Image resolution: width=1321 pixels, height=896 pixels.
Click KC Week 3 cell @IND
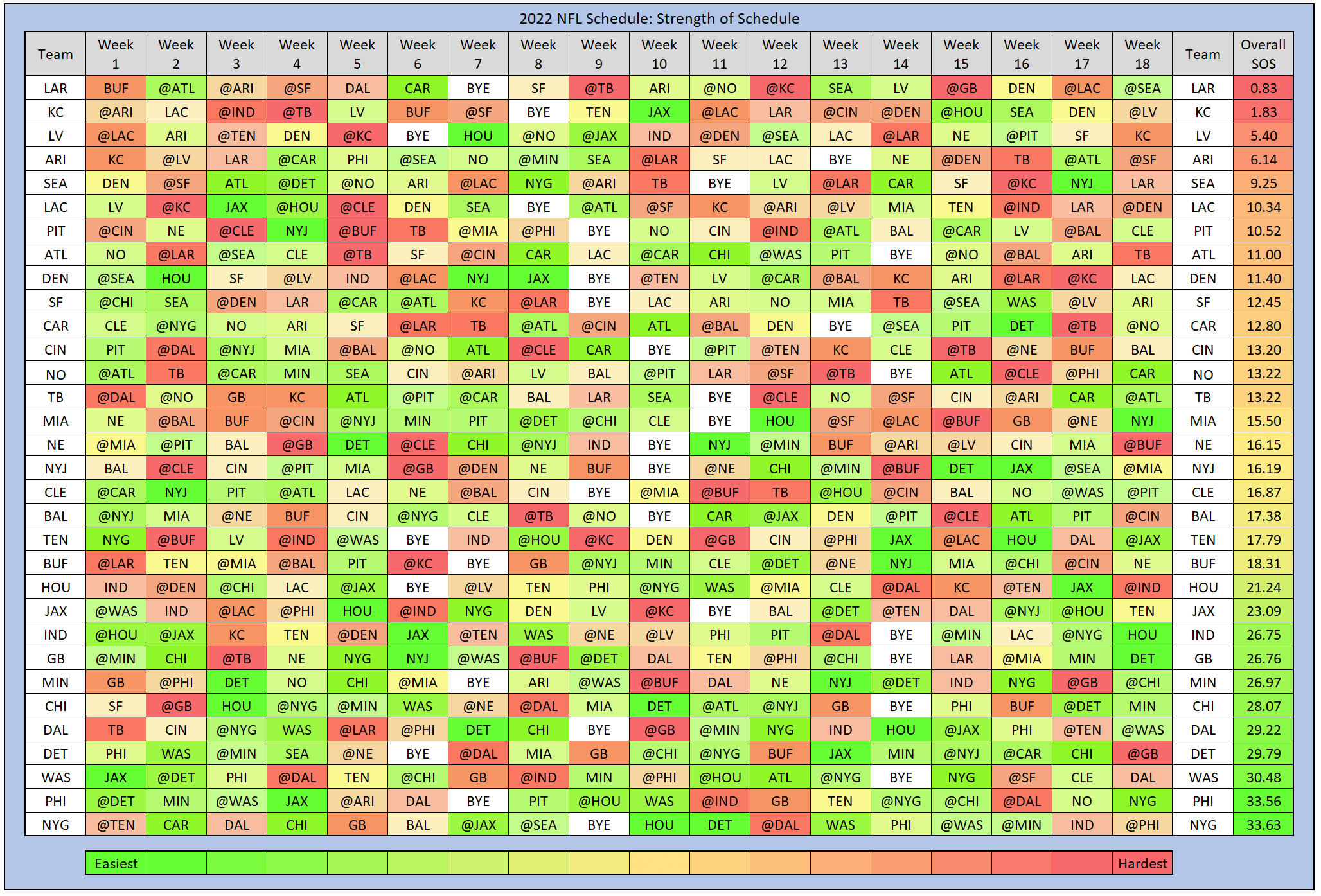click(x=236, y=112)
